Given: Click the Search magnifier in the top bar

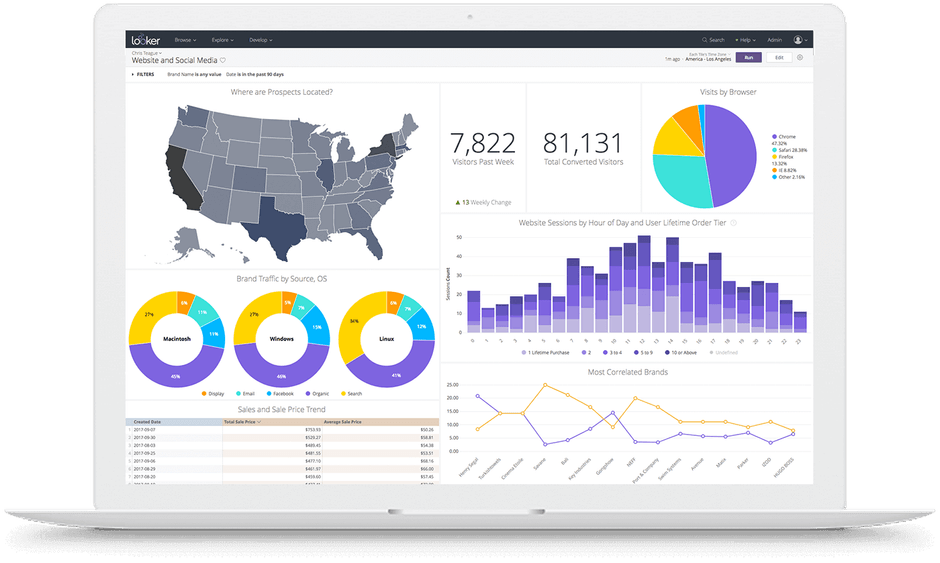Looking at the screenshot, I should 715,40.
